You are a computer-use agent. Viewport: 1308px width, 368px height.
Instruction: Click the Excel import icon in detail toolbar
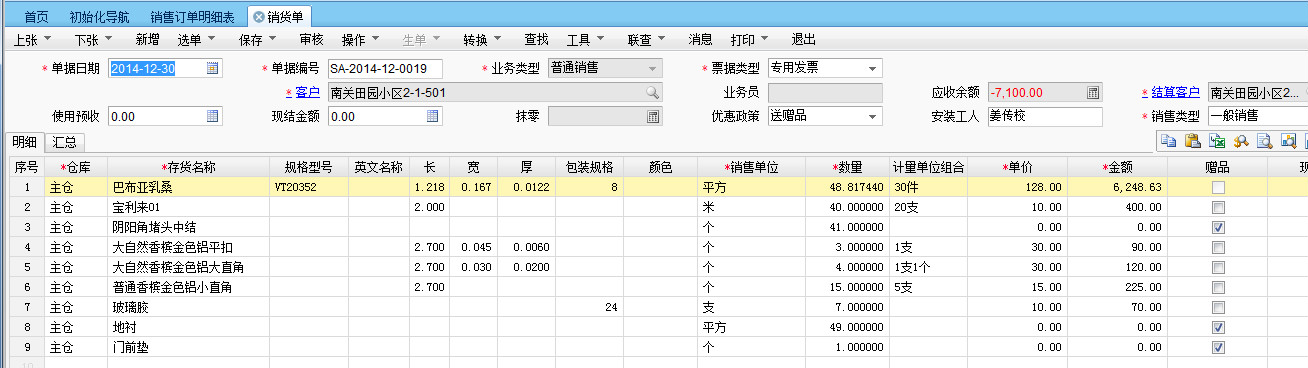coord(1216,141)
